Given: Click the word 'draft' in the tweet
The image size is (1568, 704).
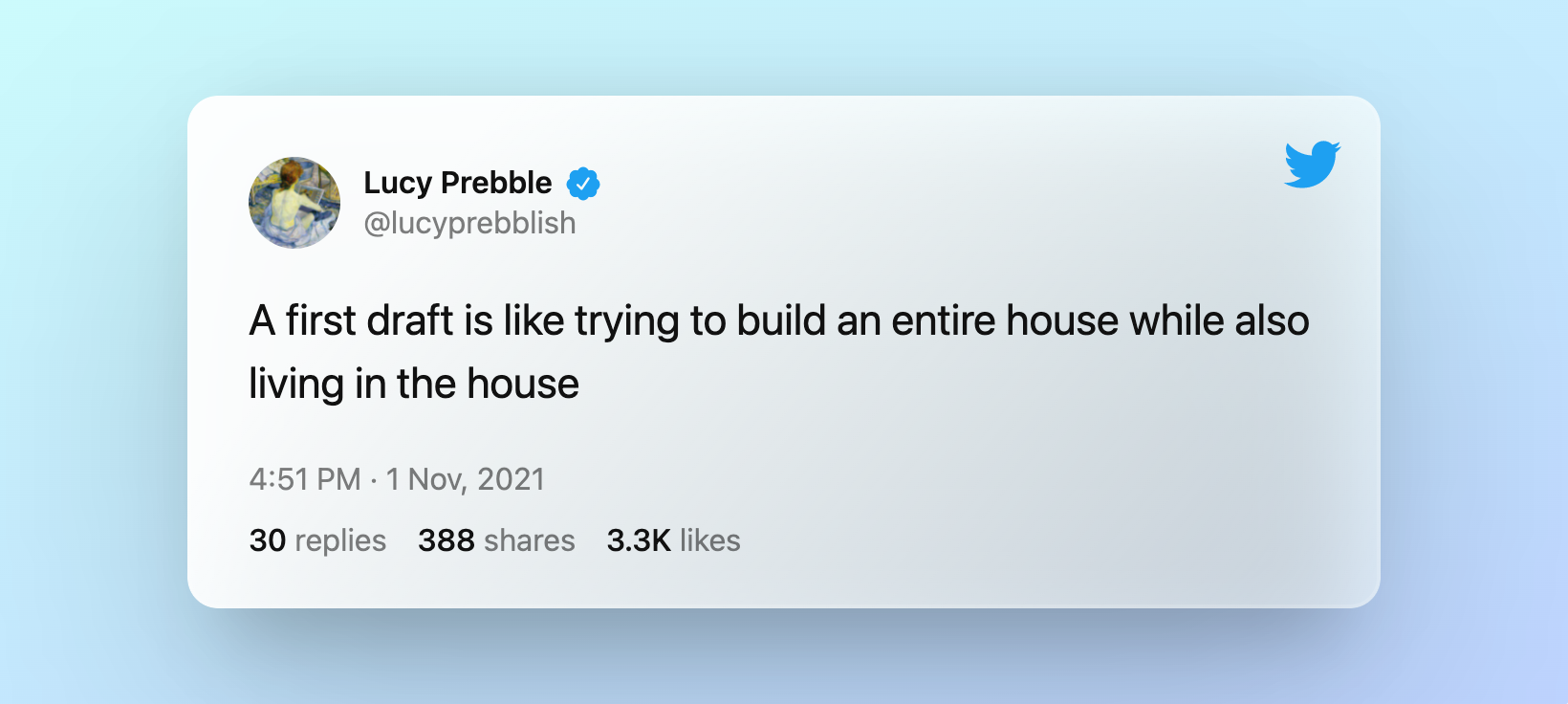Looking at the screenshot, I should tap(410, 320).
